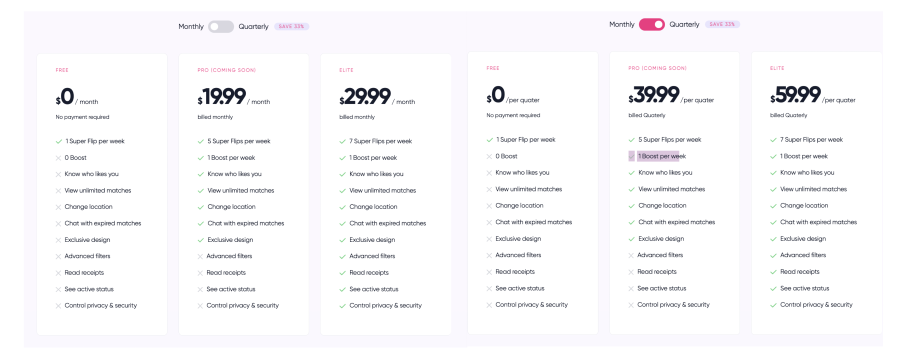This screenshot has height=363, width=900.
Task: Click the SAVE 33% badge next to pink toggle
Action: pos(723,25)
